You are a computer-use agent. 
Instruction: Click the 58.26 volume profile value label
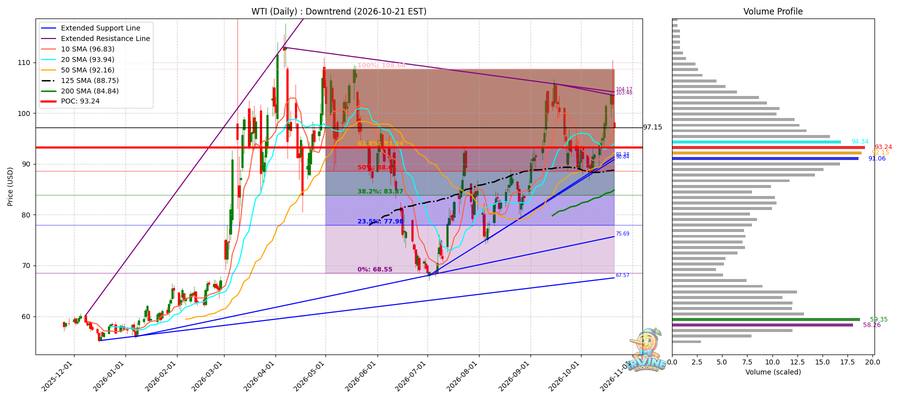tap(872, 325)
